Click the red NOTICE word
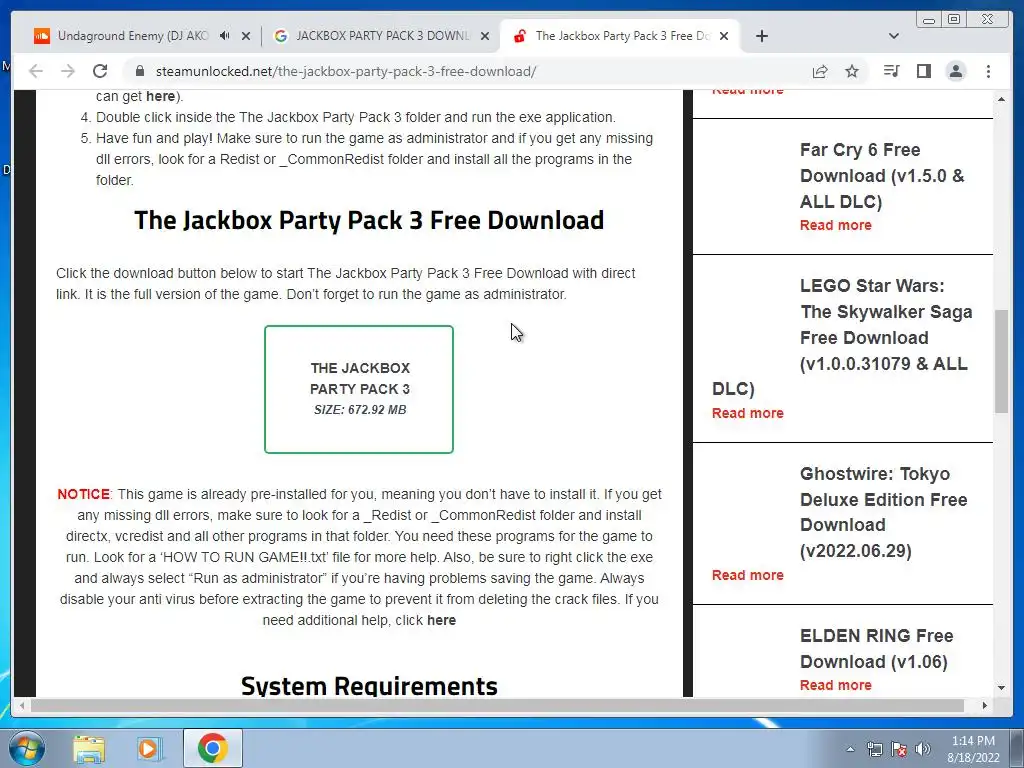 pyautogui.click(x=84, y=494)
